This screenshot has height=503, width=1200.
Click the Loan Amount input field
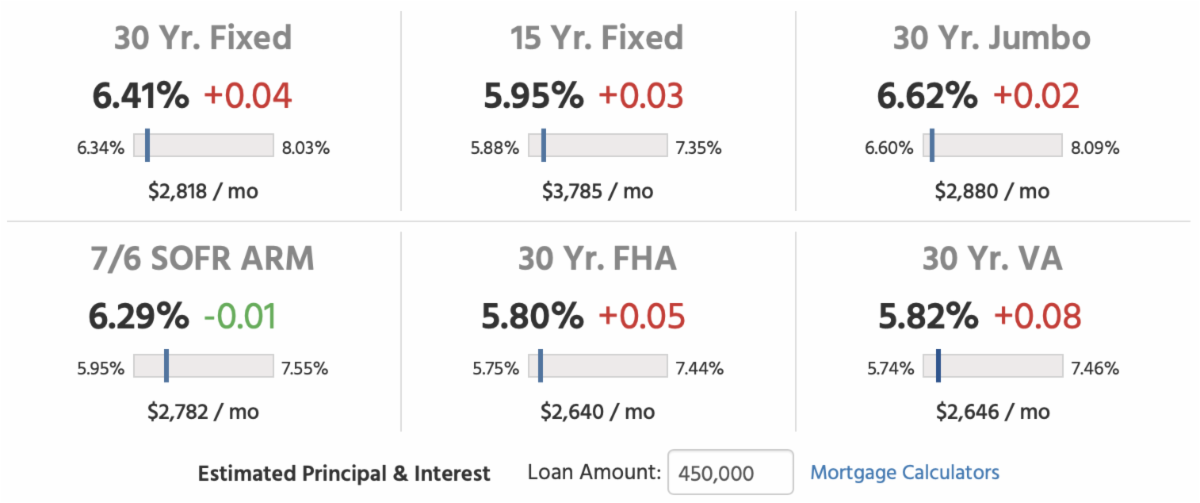tap(729, 473)
